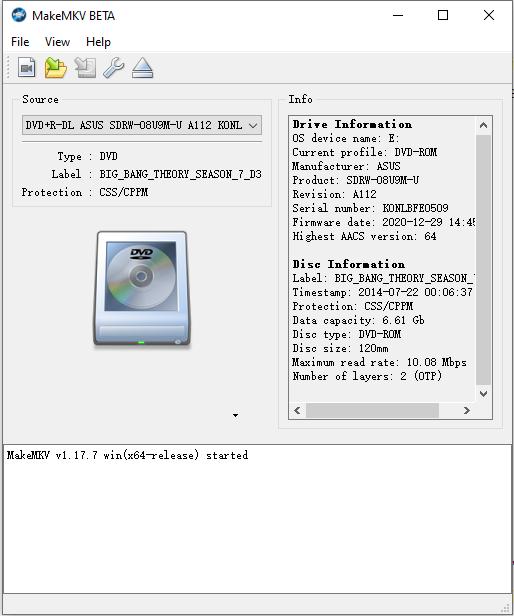514x616 pixels.
Task: Click the Info panel scroll right arrow
Action: (x=466, y=411)
